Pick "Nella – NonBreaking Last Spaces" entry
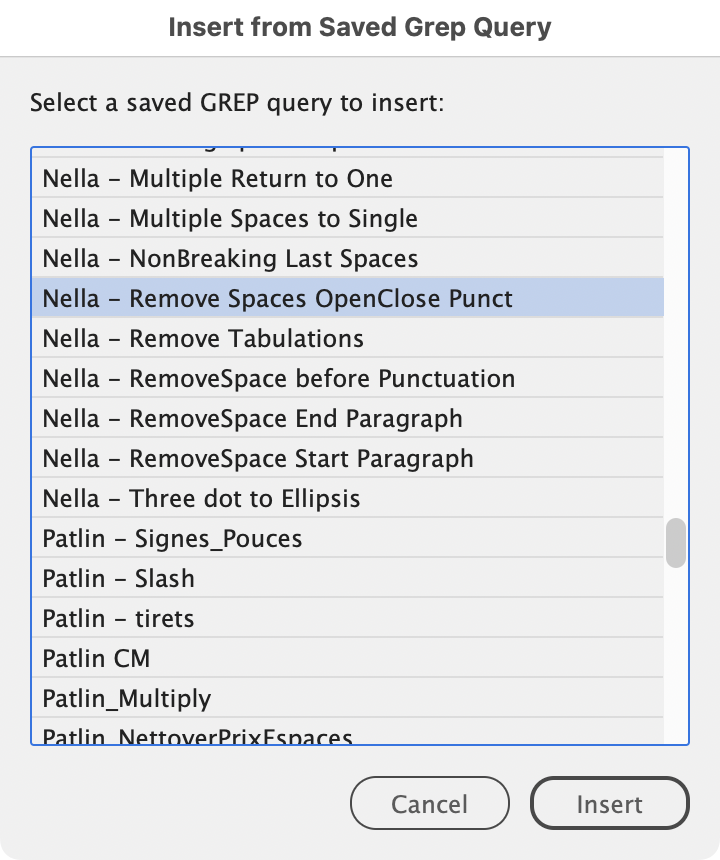720x860 pixels. [x=230, y=259]
